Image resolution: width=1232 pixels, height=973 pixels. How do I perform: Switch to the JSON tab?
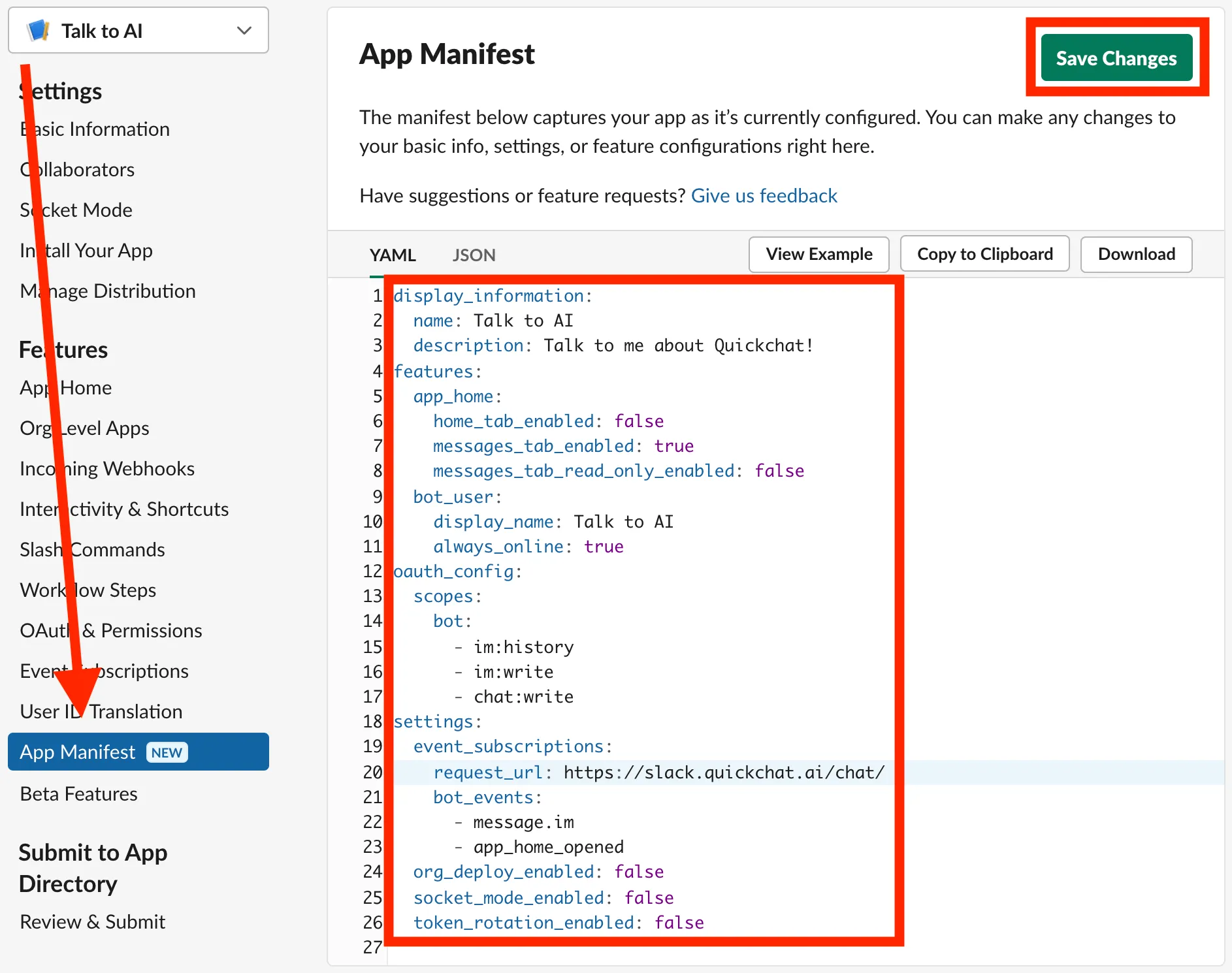(474, 255)
